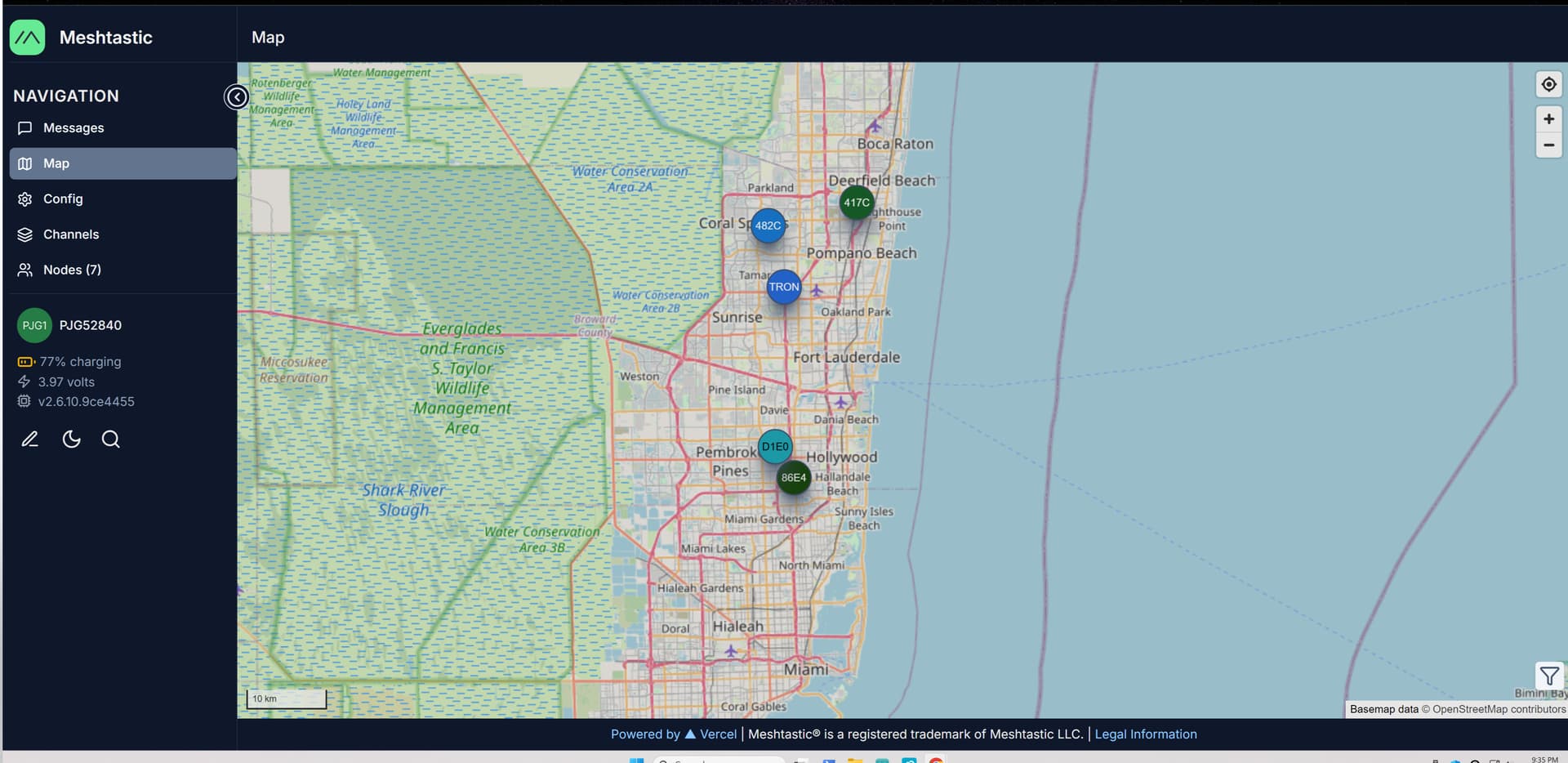Select the D1E0 node marker on map
This screenshot has width=1568, height=763.
[x=775, y=447]
